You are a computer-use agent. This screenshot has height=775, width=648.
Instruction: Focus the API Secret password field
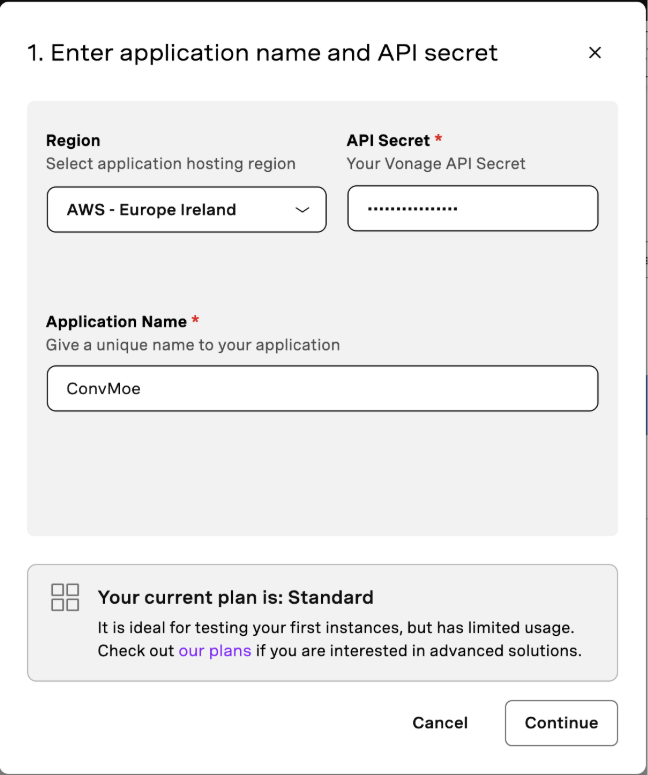tap(473, 209)
